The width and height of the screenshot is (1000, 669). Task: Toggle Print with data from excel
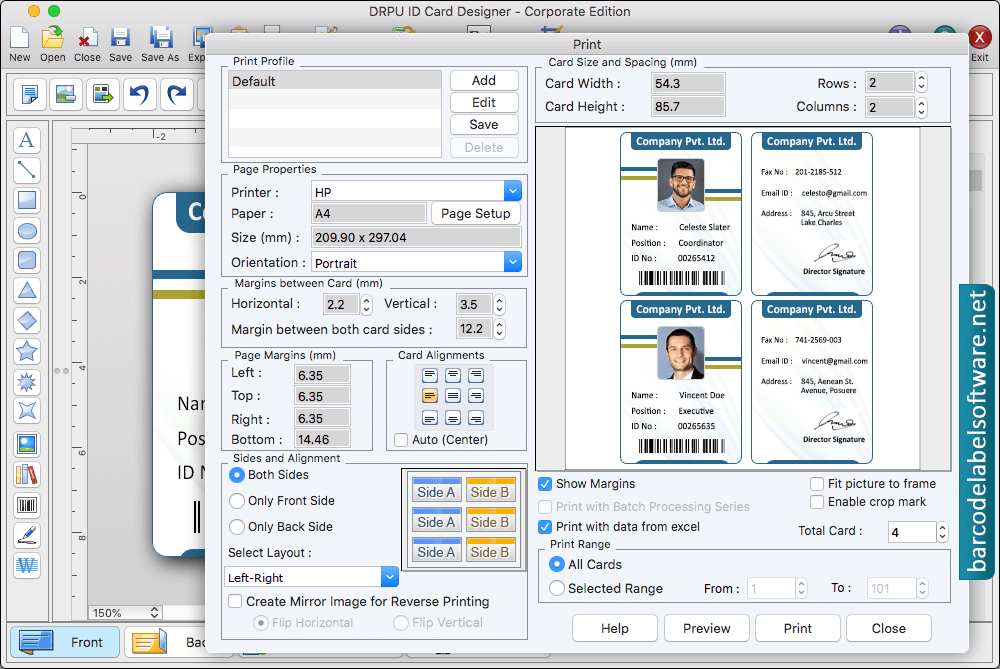tap(545, 527)
